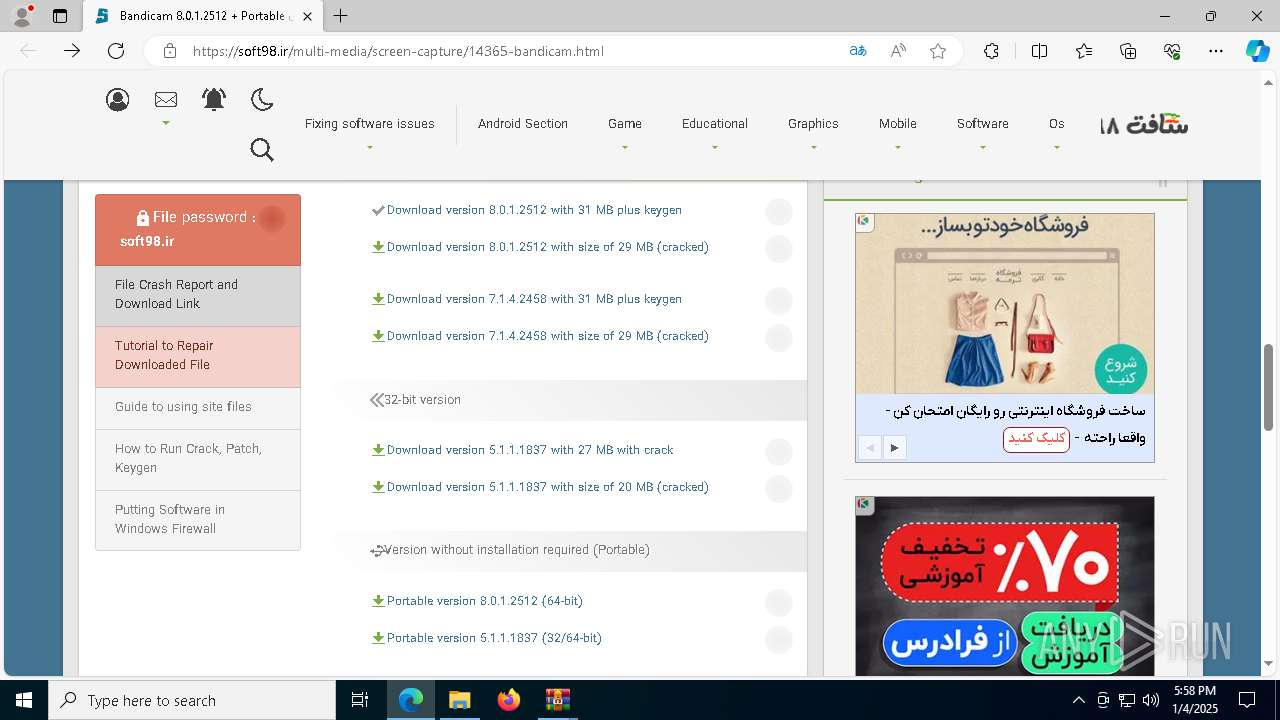Toggle dark mode with the moon icon

click(x=262, y=99)
